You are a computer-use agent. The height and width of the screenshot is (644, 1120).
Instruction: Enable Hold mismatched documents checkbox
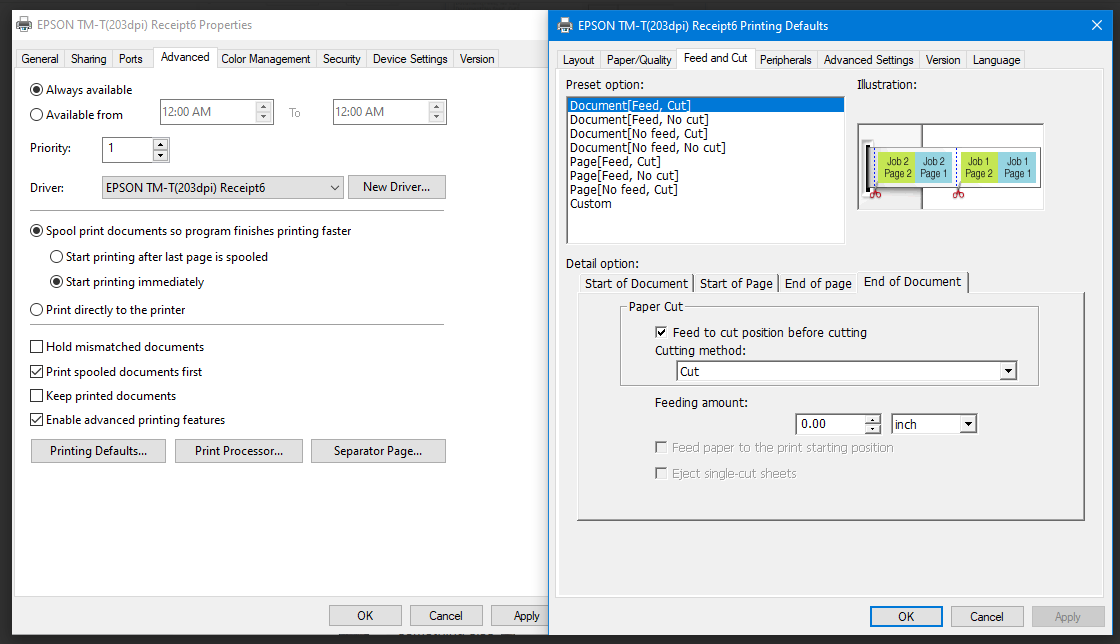coord(36,346)
